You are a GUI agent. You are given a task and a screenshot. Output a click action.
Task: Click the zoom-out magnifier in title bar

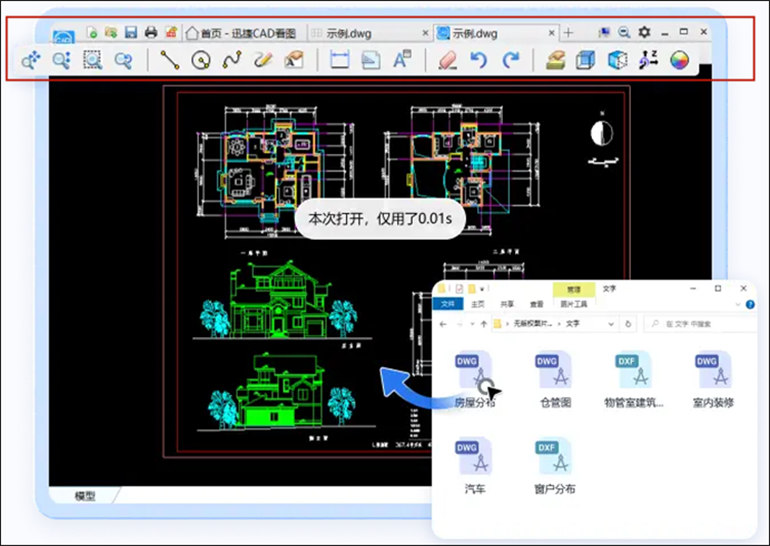pos(624,32)
